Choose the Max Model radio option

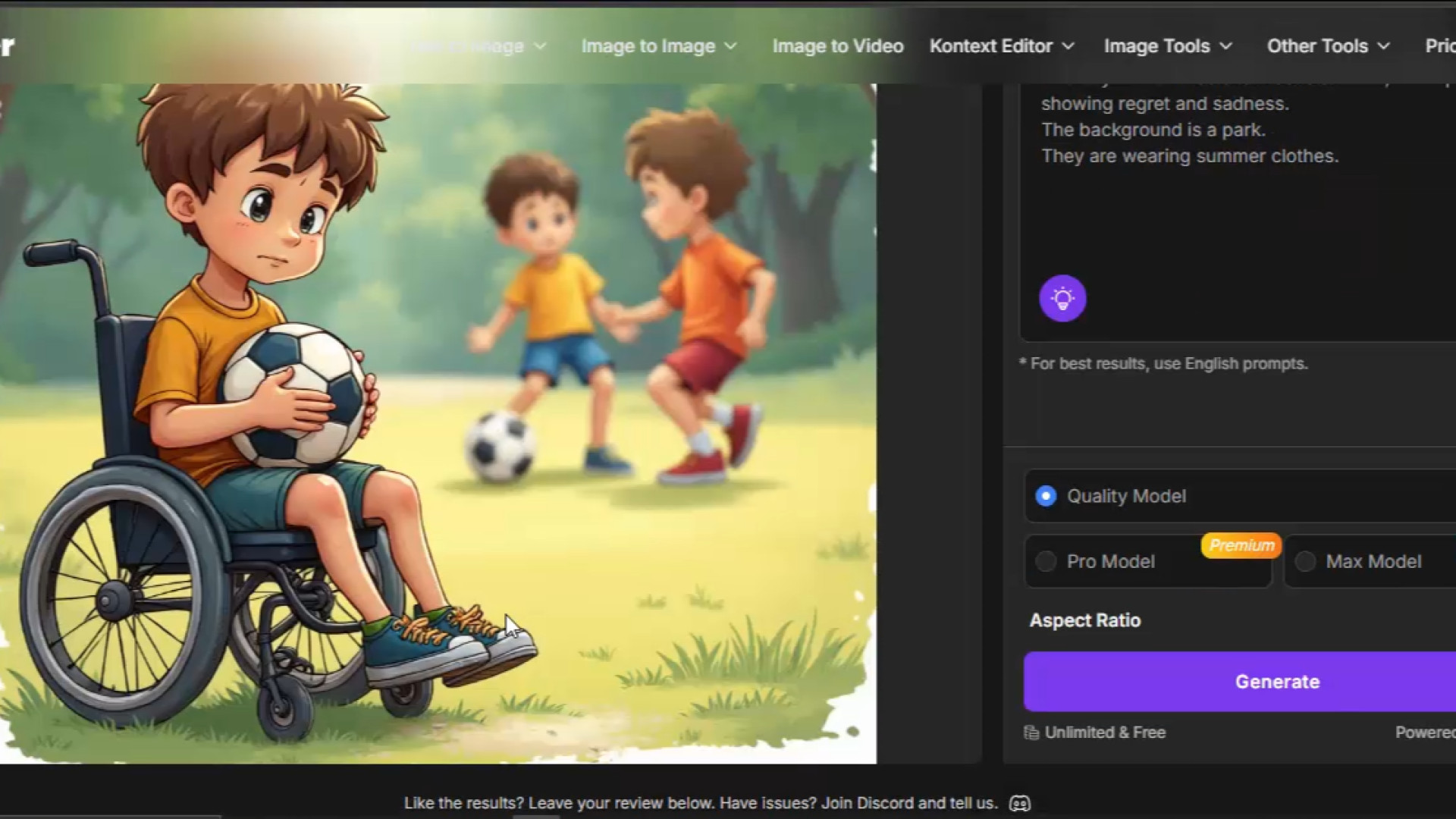[x=1305, y=561]
